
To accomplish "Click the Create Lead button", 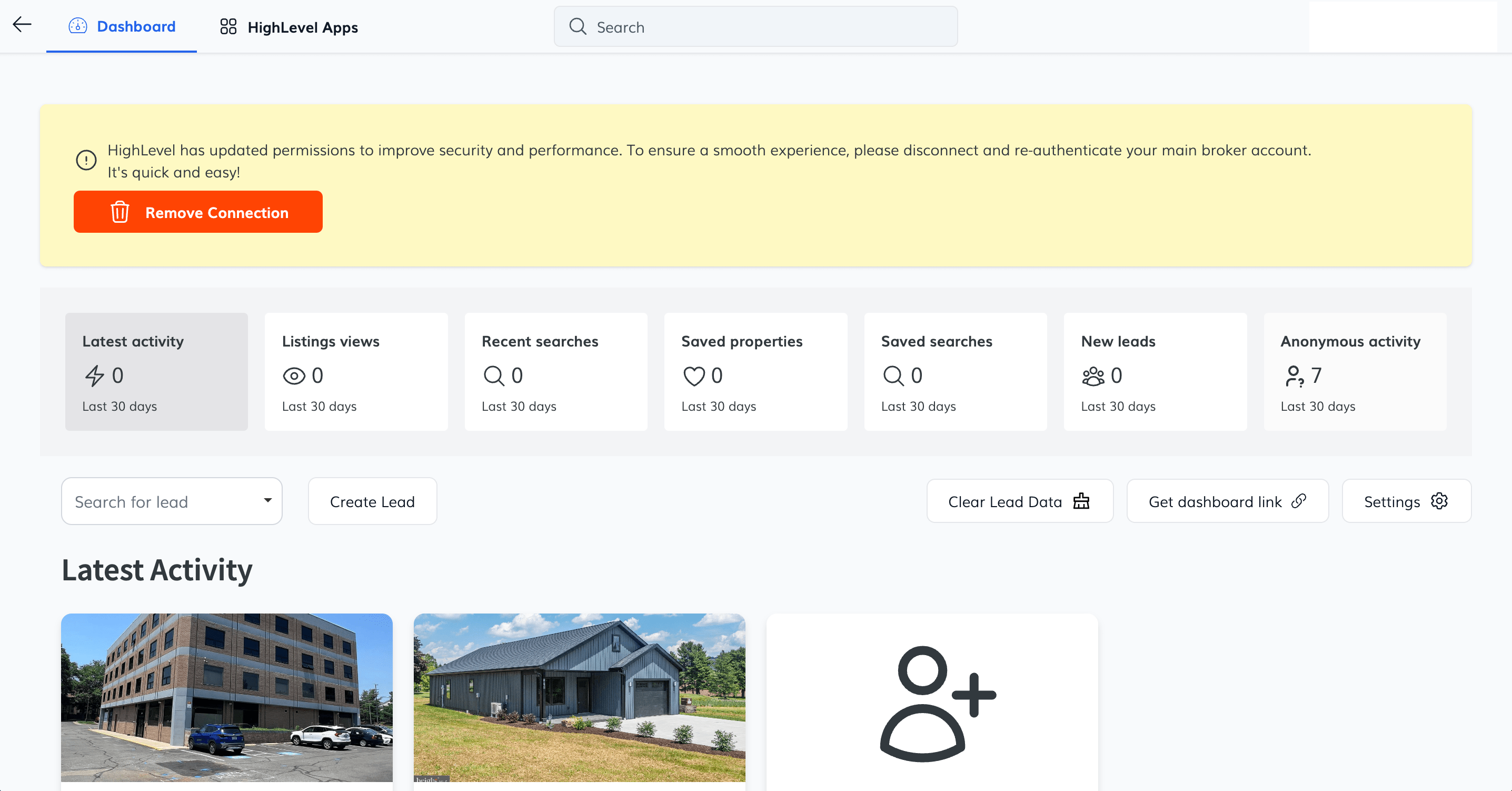I will tap(372, 501).
